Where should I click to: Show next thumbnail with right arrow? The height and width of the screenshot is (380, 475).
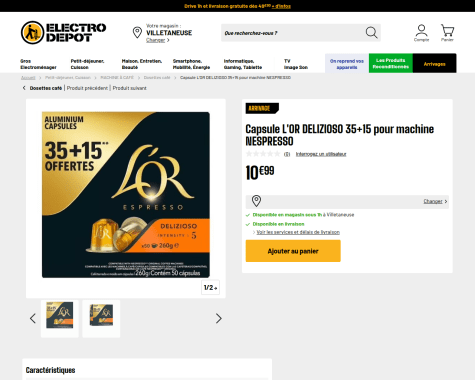coord(218,318)
